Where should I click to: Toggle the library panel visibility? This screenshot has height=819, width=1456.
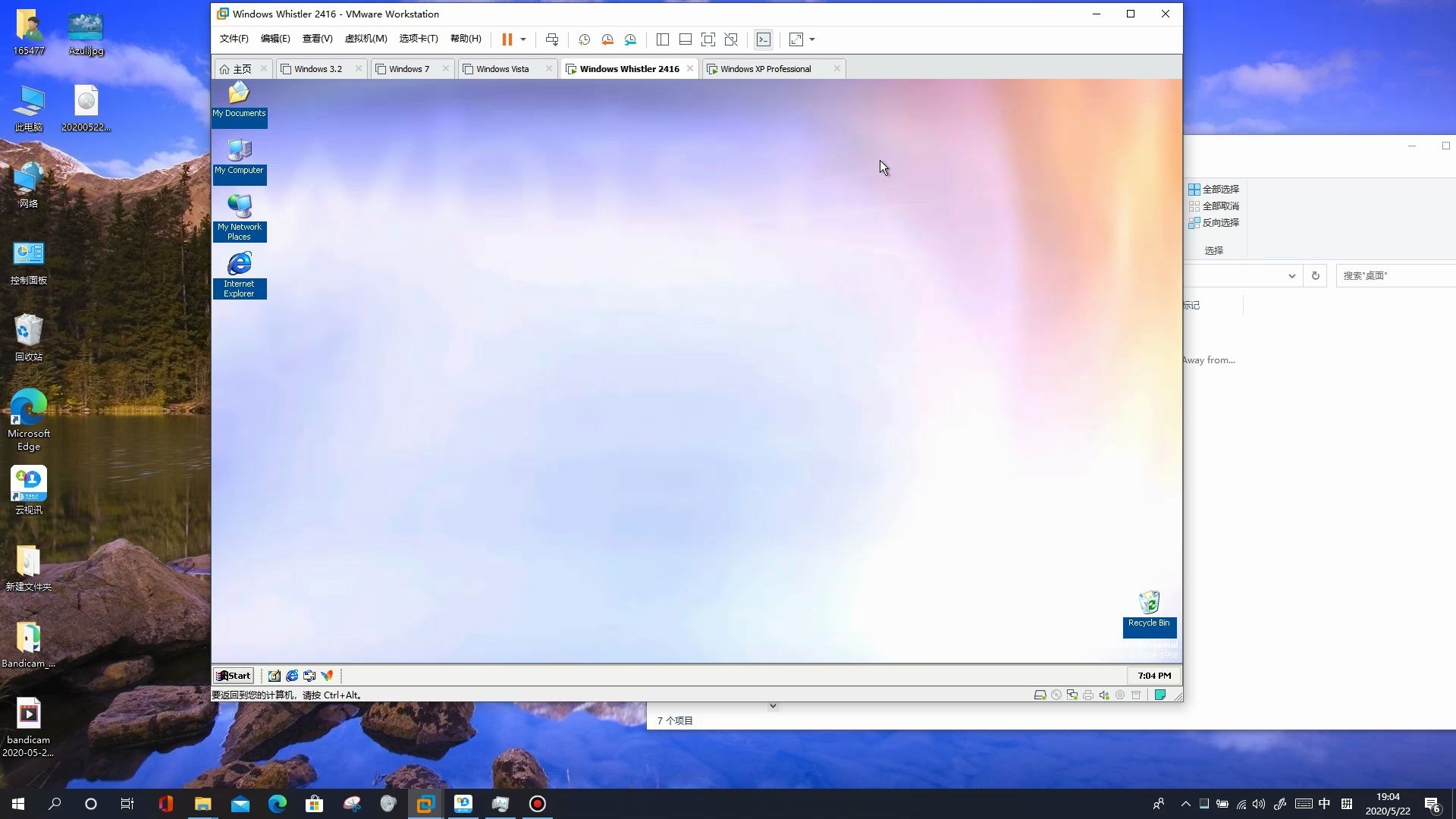pyautogui.click(x=663, y=39)
